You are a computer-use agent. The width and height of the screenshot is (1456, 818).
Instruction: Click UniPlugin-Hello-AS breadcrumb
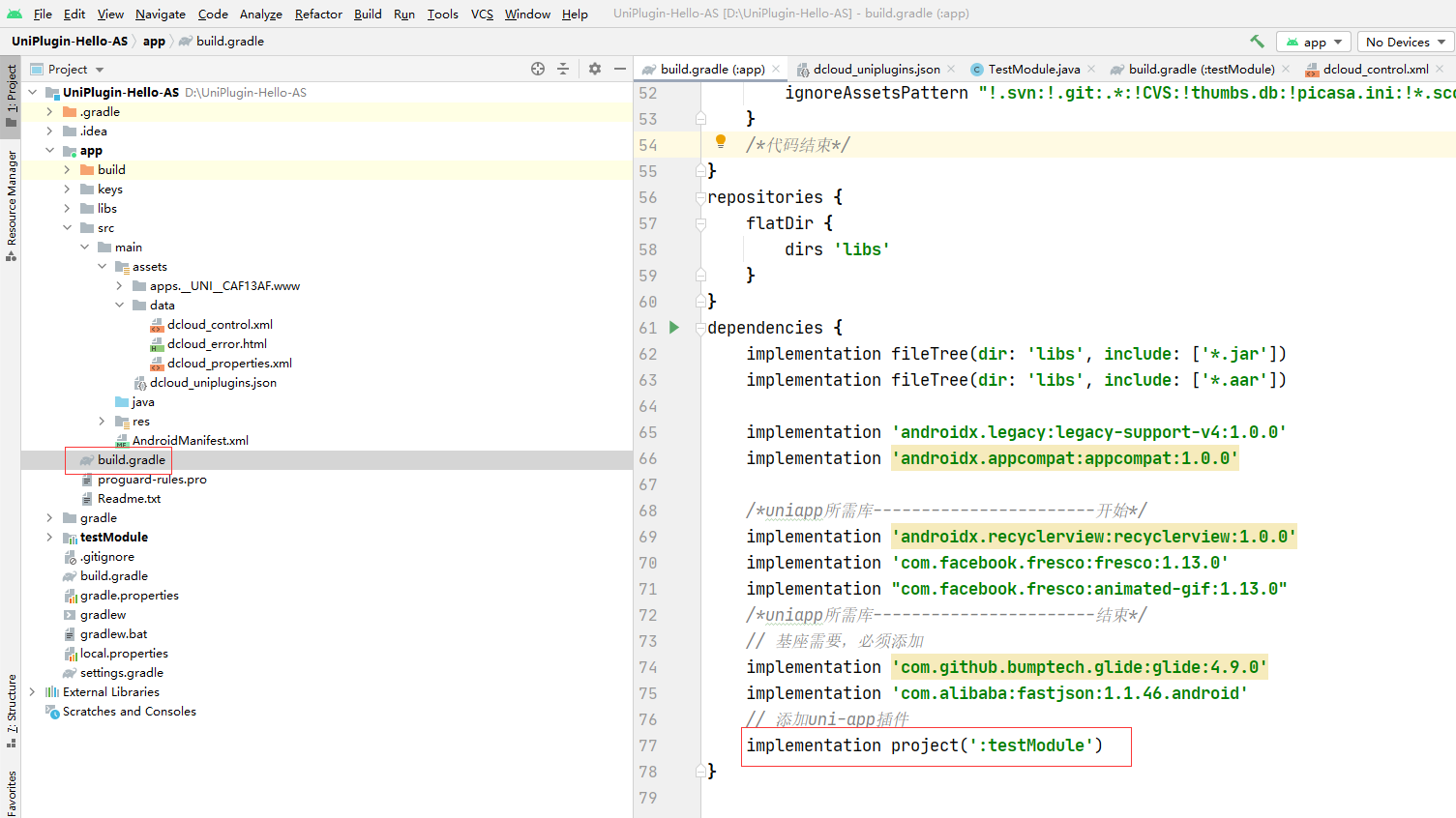pos(70,41)
